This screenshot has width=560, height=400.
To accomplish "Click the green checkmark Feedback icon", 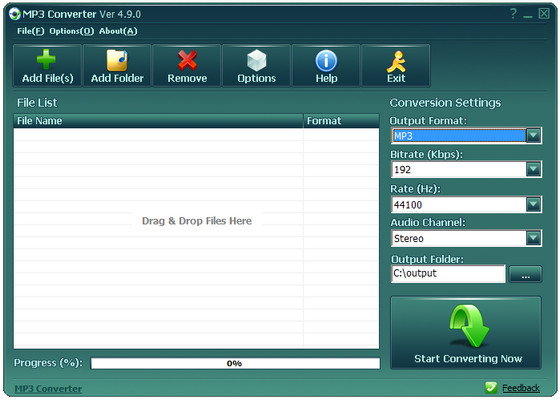I will pyautogui.click(x=491, y=388).
